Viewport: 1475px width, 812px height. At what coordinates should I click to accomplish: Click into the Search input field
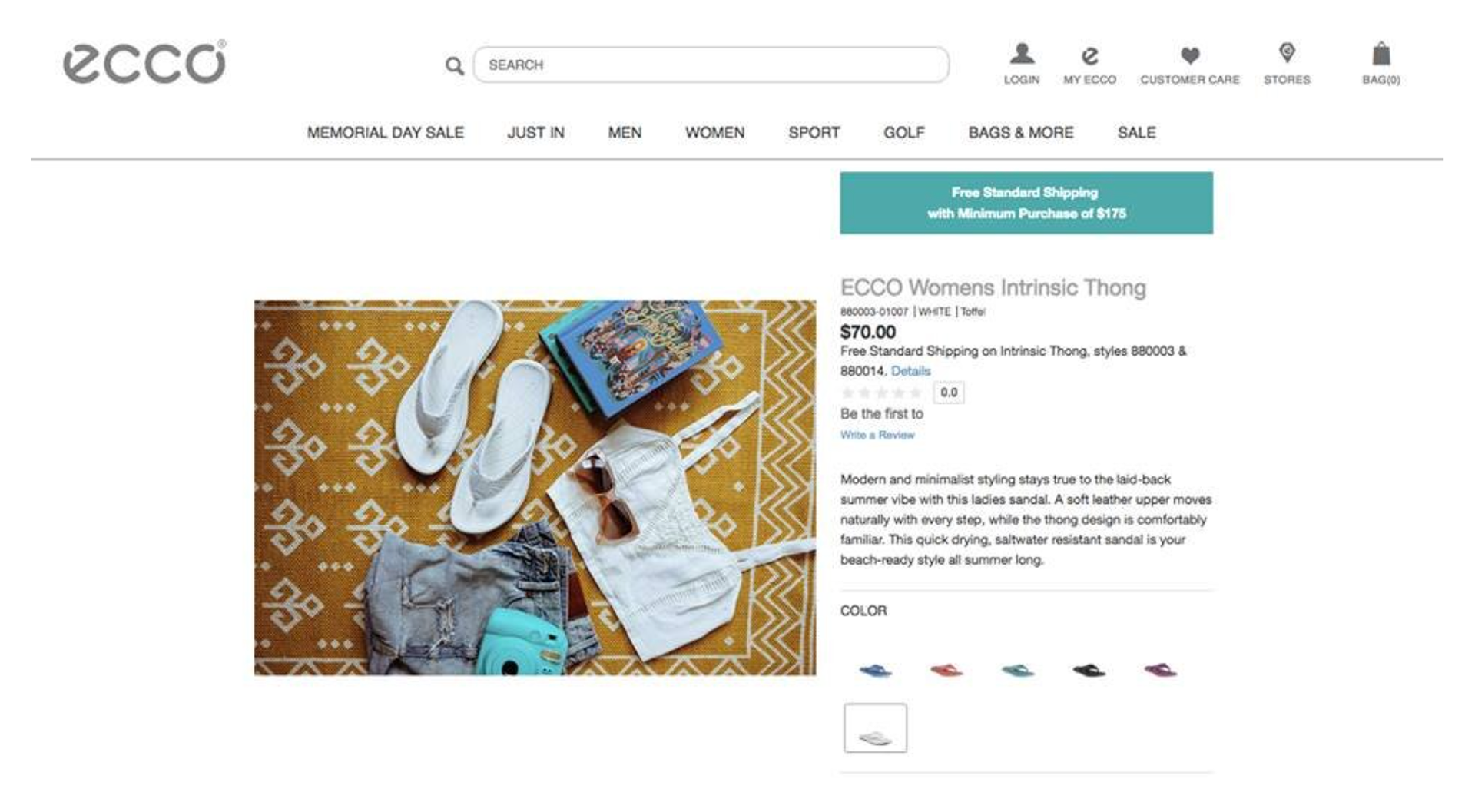point(711,65)
